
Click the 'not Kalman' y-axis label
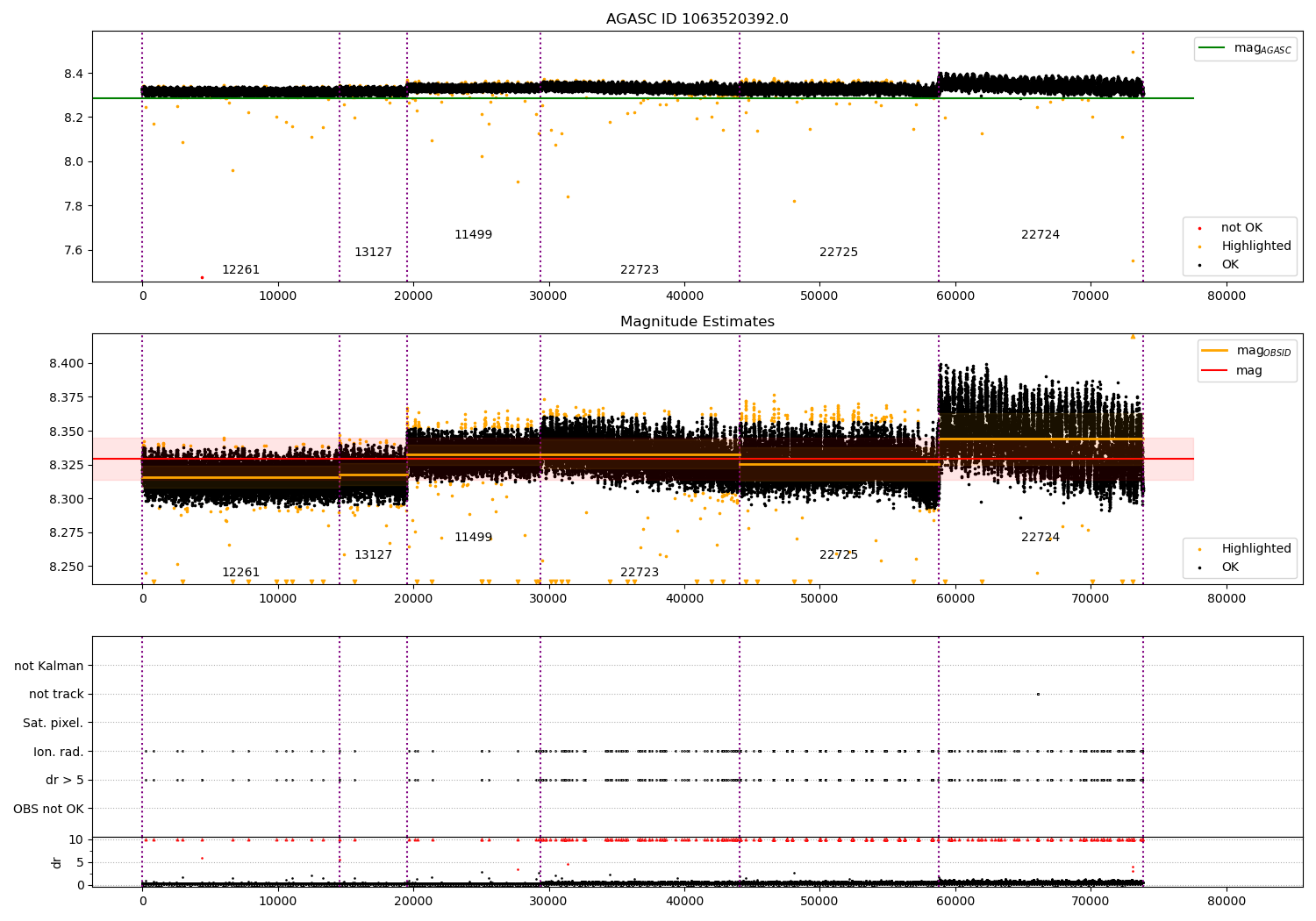(x=49, y=666)
